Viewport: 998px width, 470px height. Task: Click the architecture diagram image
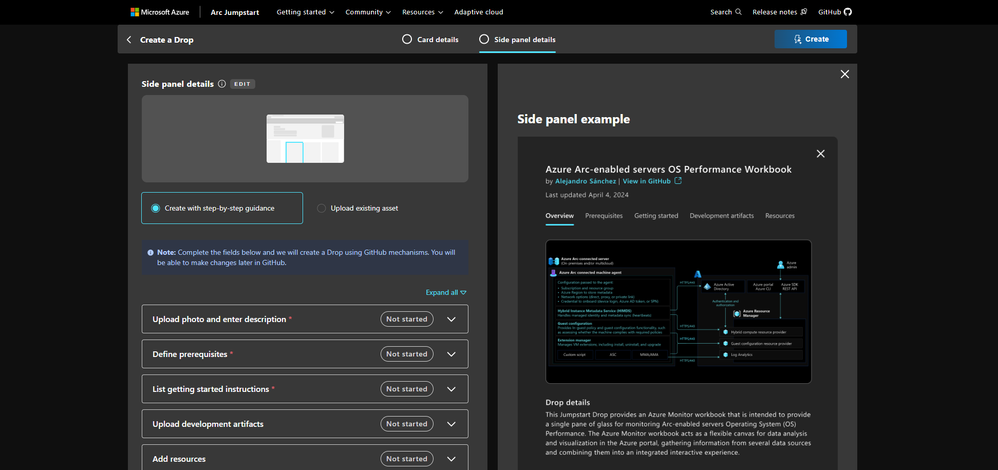(x=678, y=311)
